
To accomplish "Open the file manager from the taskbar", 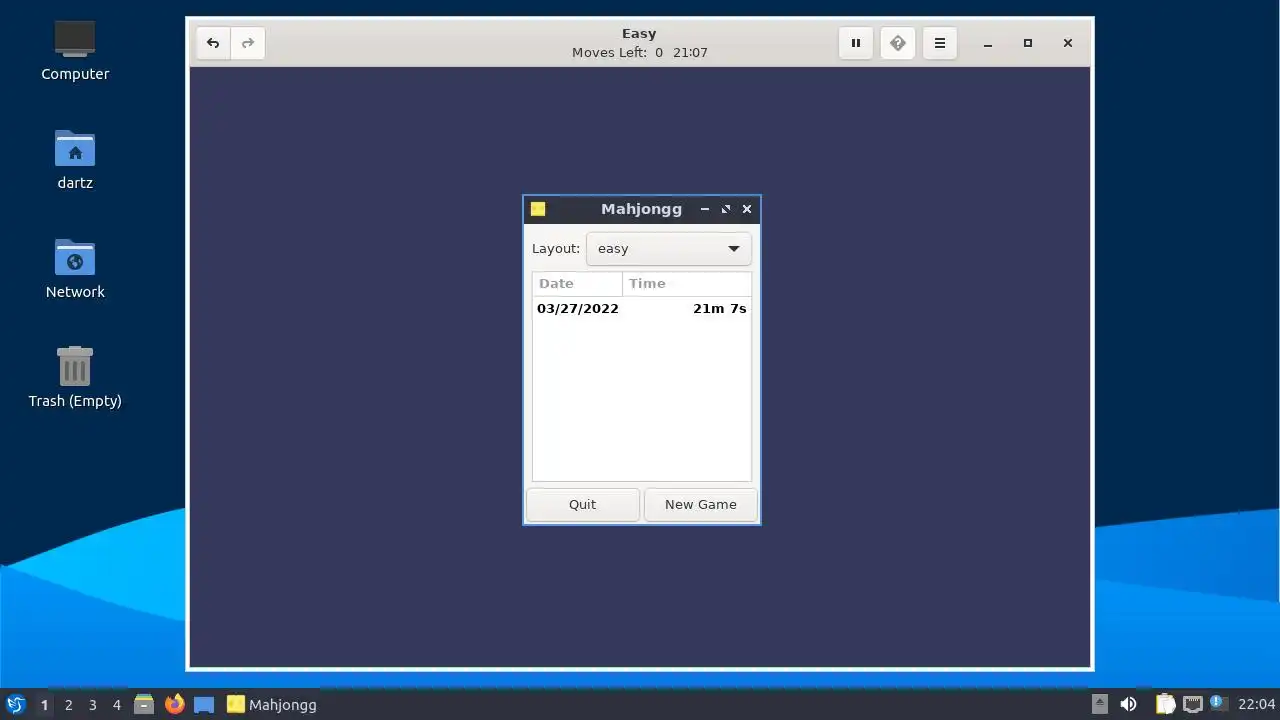I will [x=144, y=704].
